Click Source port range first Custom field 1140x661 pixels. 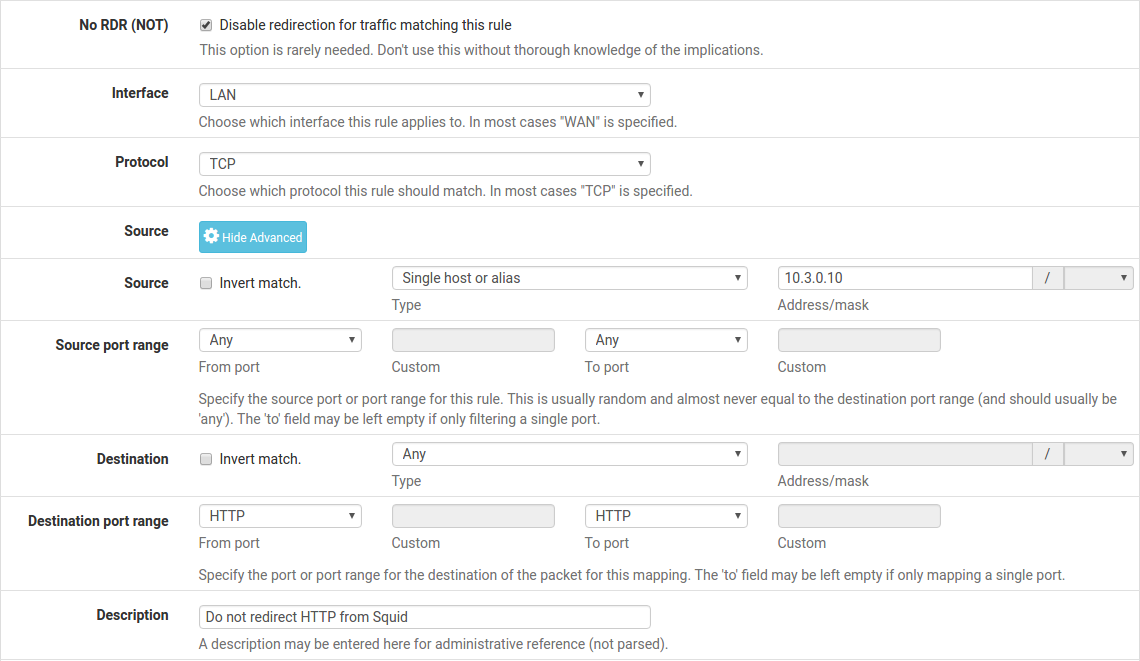[x=473, y=340]
